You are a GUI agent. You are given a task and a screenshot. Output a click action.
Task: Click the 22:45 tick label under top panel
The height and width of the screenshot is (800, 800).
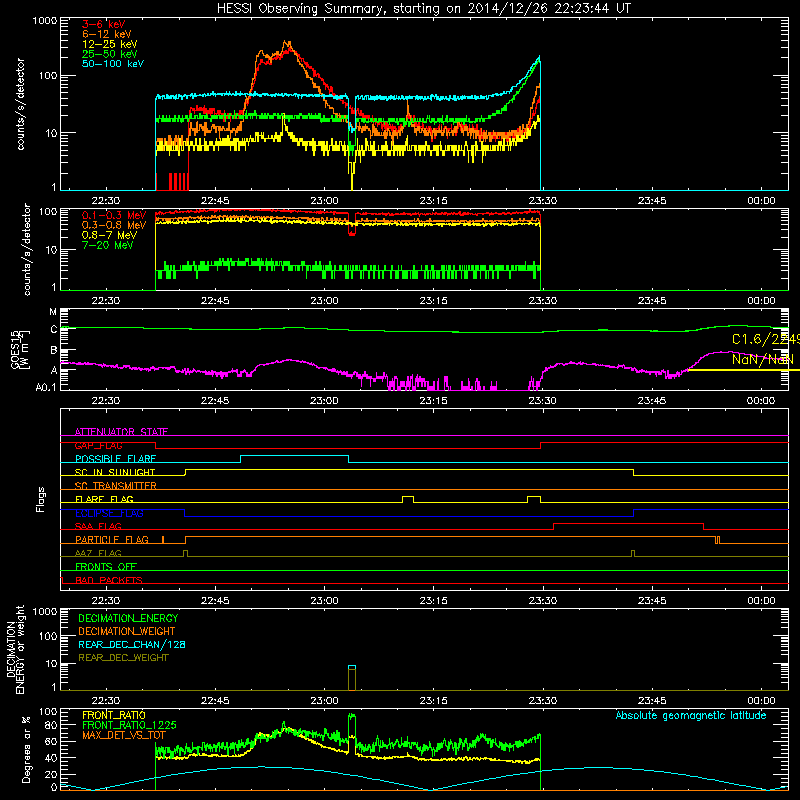click(x=215, y=201)
